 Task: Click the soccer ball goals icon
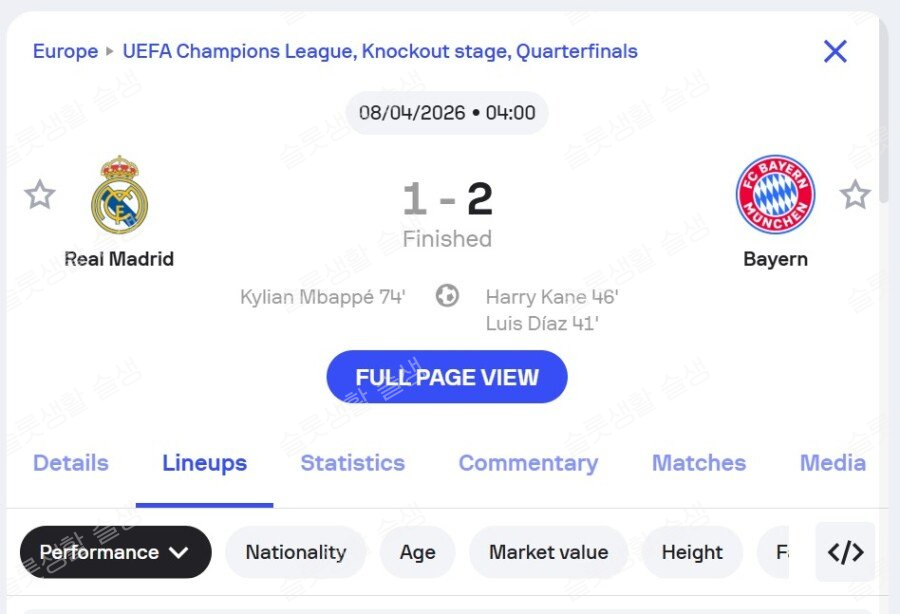click(447, 296)
